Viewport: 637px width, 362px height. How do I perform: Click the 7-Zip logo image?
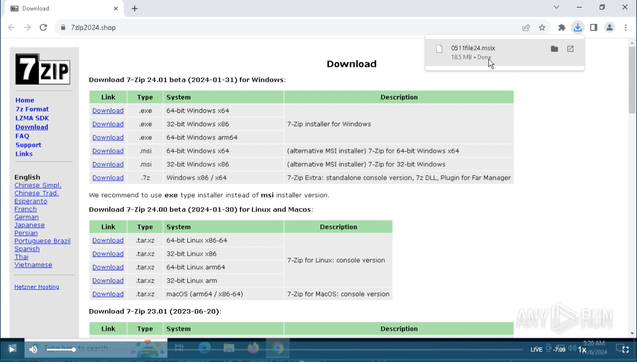pos(43,69)
